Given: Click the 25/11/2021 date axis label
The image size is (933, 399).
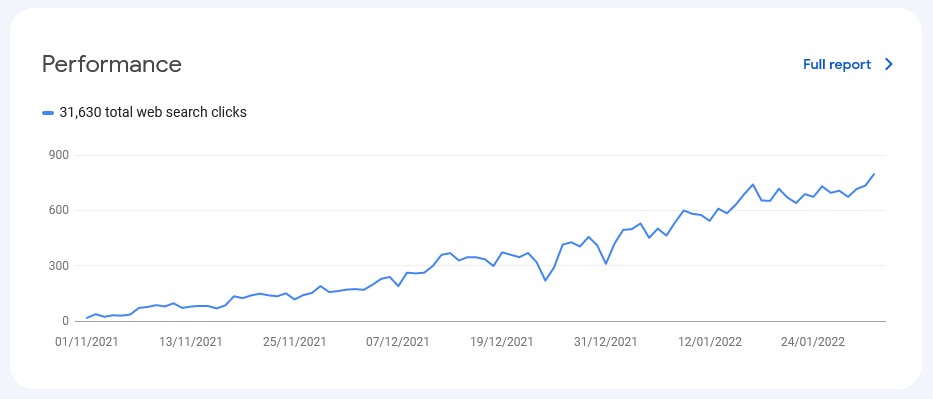Looking at the screenshot, I should (295, 342).
